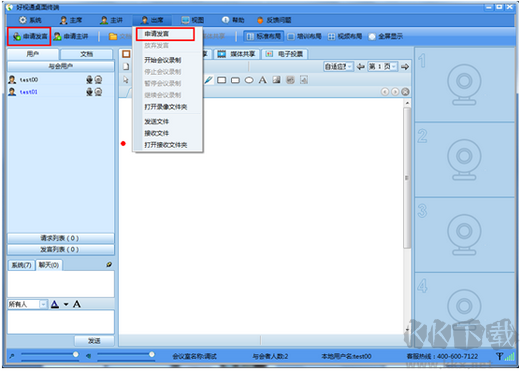Click inside the chat message input box

[x=61, y=322]
